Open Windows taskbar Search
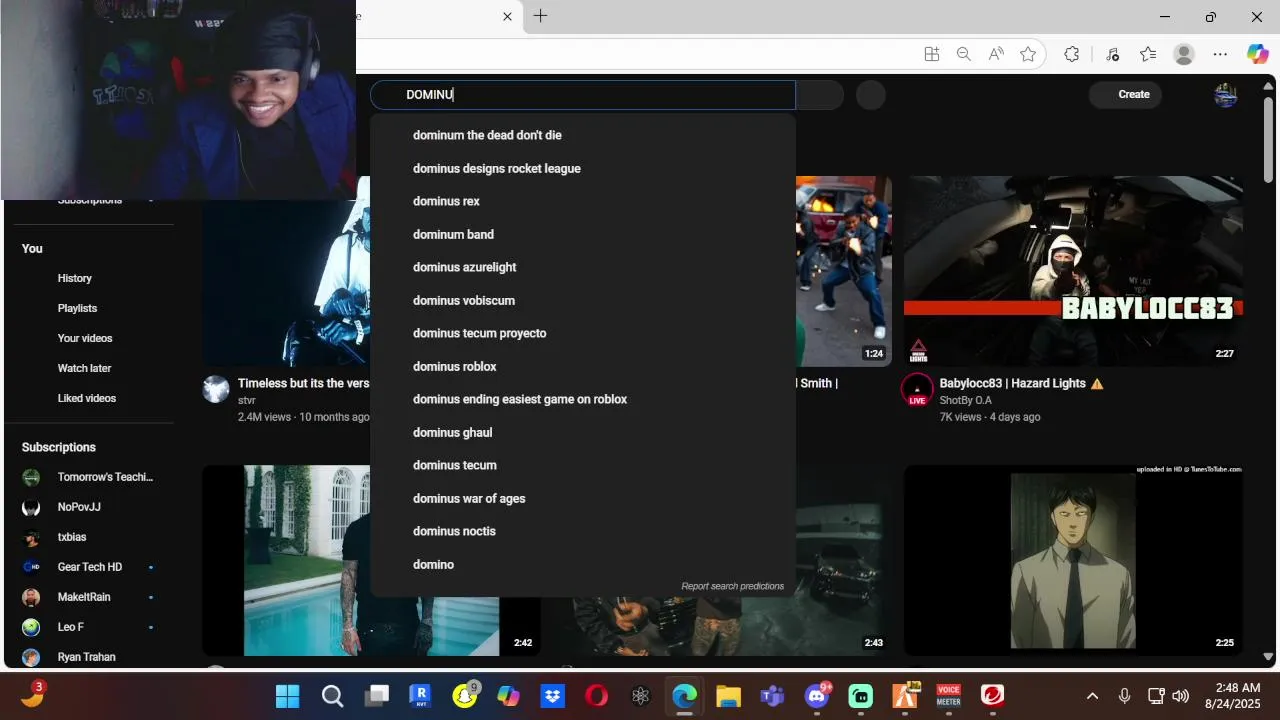Viewport: 1280px width, 720px height. point(332,695)
